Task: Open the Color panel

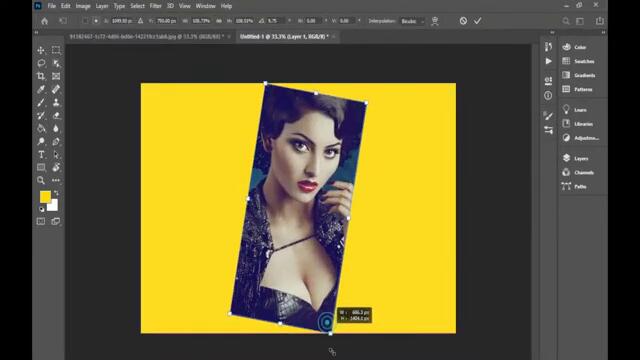Action: tap(575, 47)
